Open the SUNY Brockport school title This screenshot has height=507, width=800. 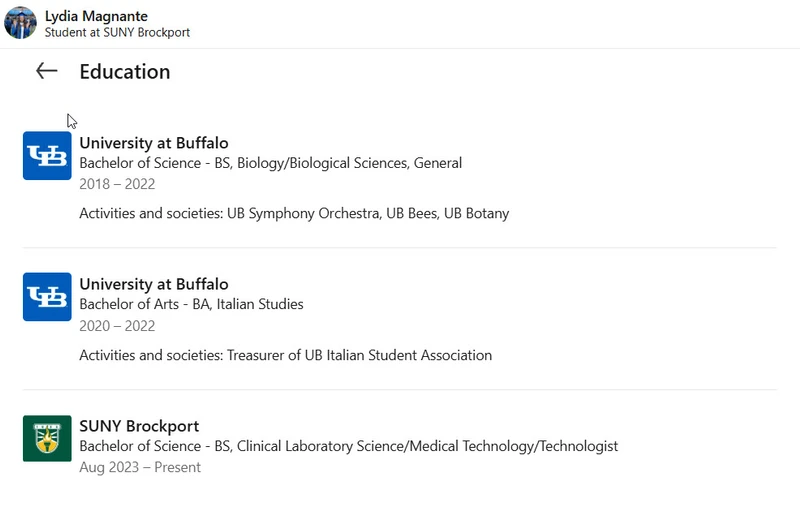coord(139,426)
